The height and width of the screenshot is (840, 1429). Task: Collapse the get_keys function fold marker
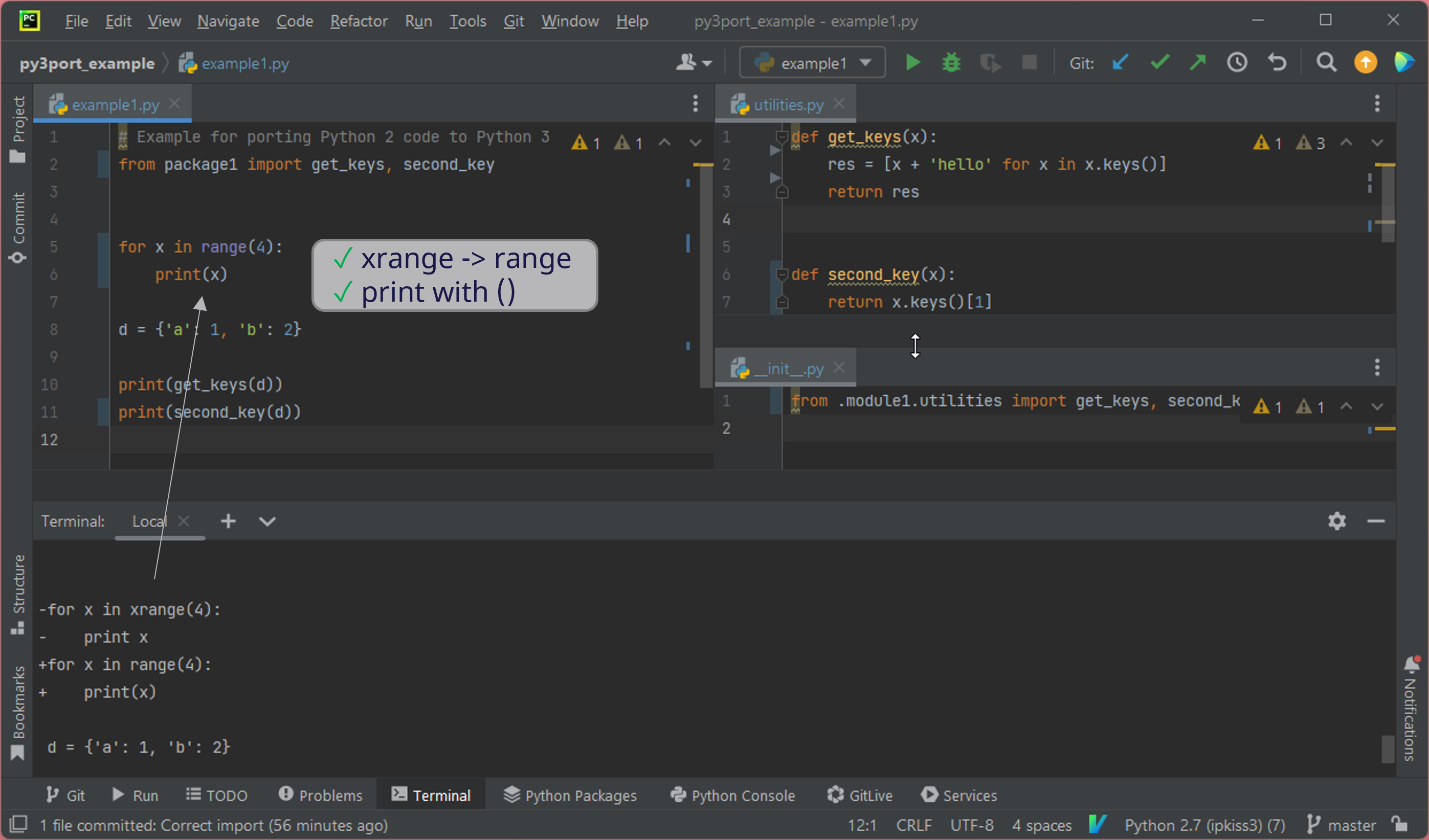tap(782, 137)
